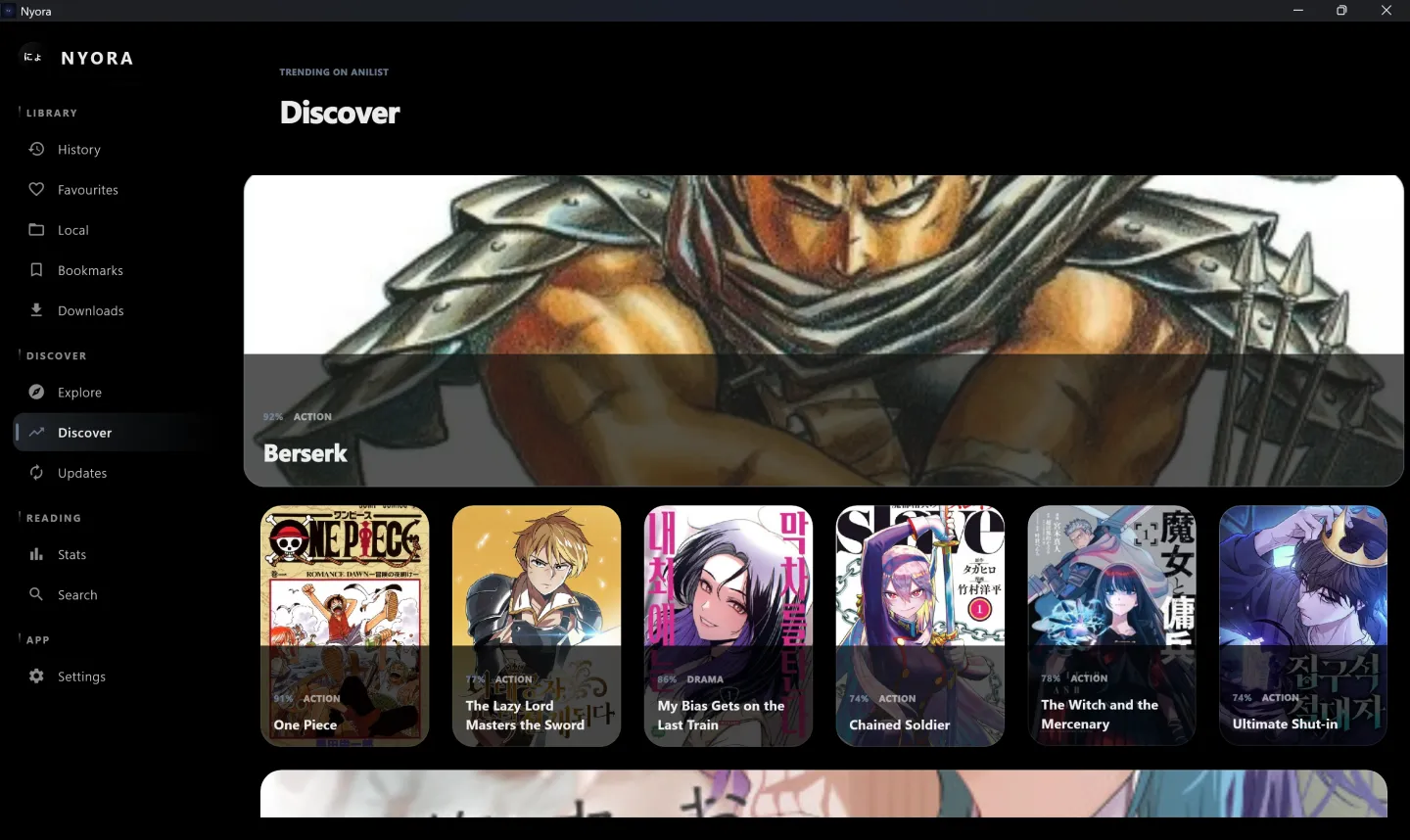This screenshot has width=1410, height=840.
Task: Click the Explore compass icon
Action: pyautogui.click(x=36, y=392)
